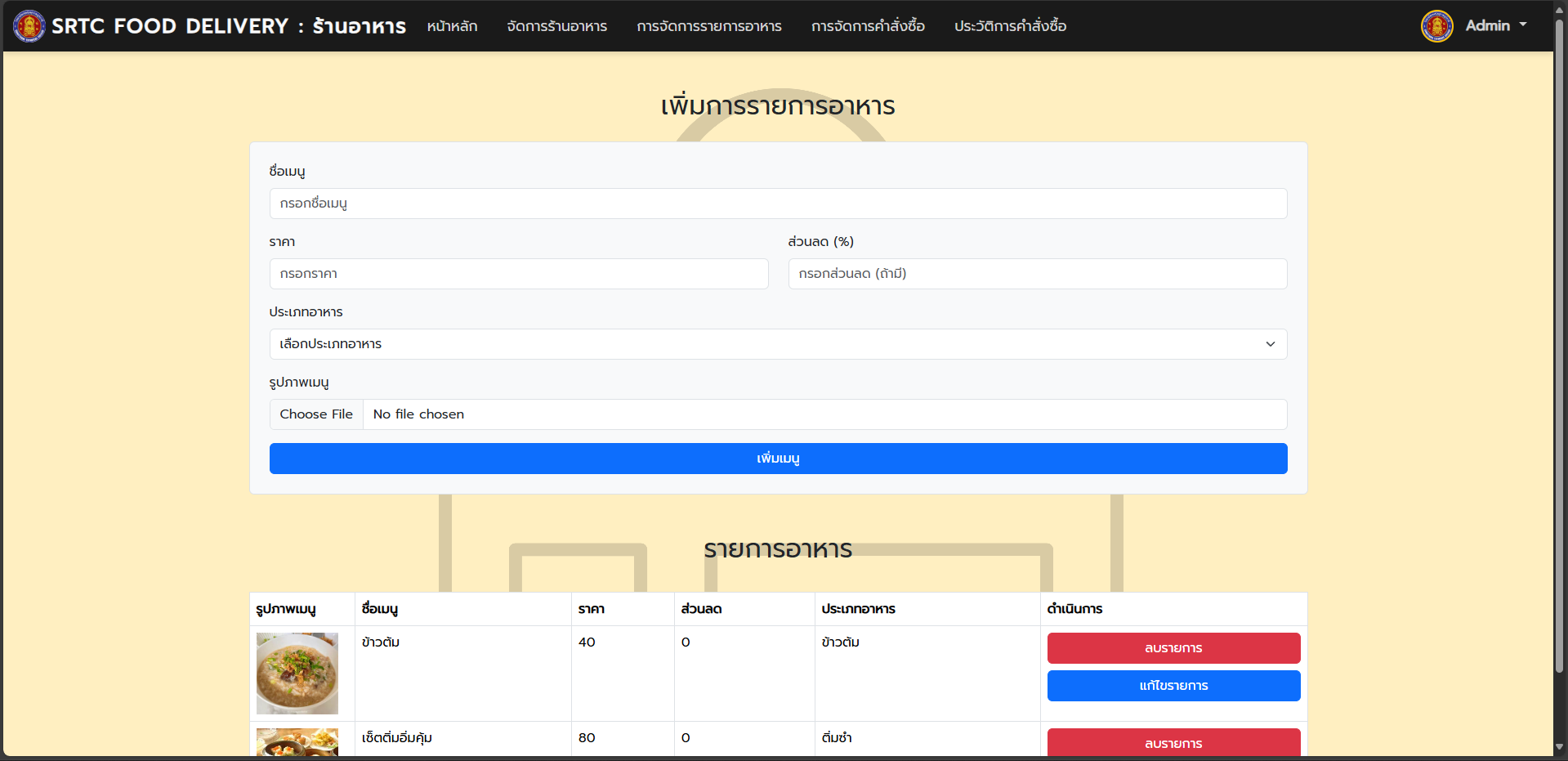This screenshot has width=1568, height=761.
Task: Edit ข้าวต้ม using แก้ไขรายการ button
Action: coord(1173,686)
